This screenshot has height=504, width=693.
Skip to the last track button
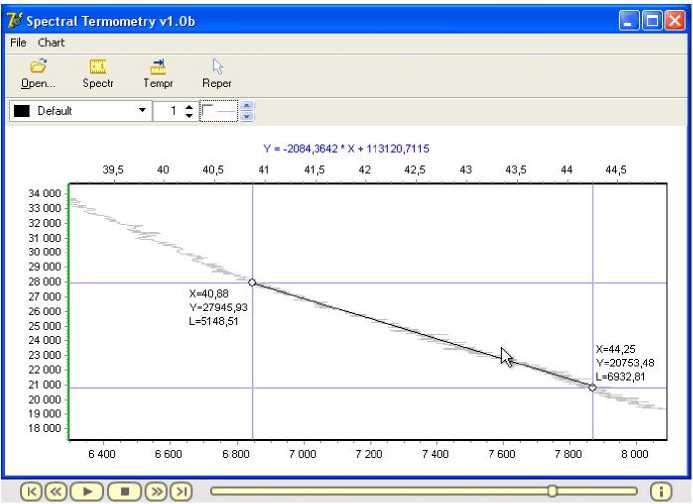click(180, 491)
